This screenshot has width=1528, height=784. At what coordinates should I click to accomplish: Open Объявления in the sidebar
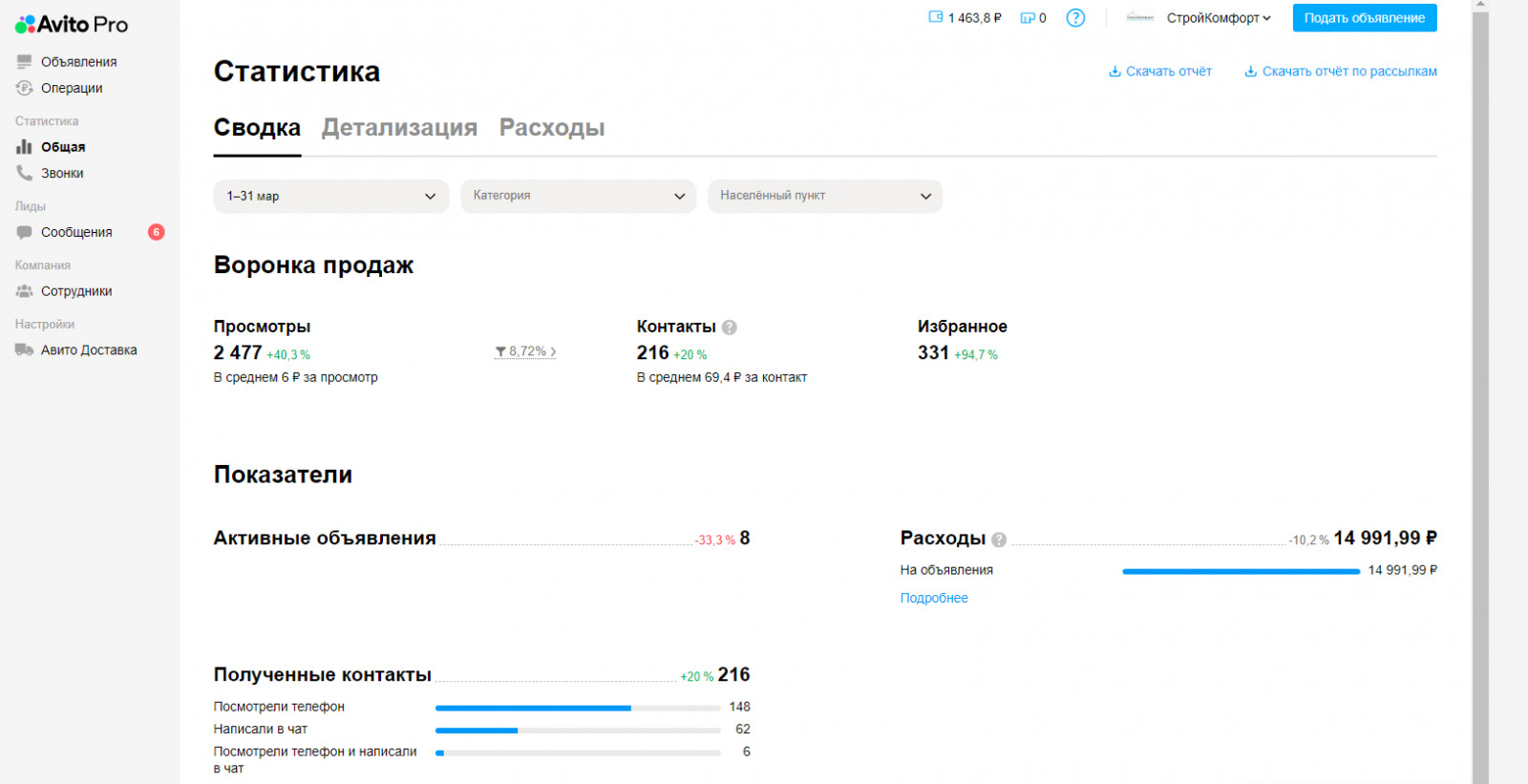tap(79, 62)
